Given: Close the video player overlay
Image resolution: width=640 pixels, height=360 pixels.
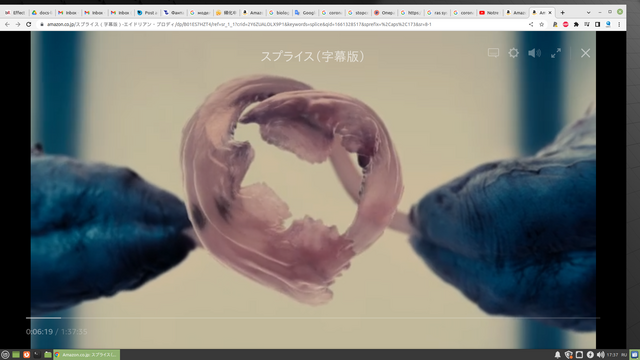Looking at the screenshot, I should [585, 53].
